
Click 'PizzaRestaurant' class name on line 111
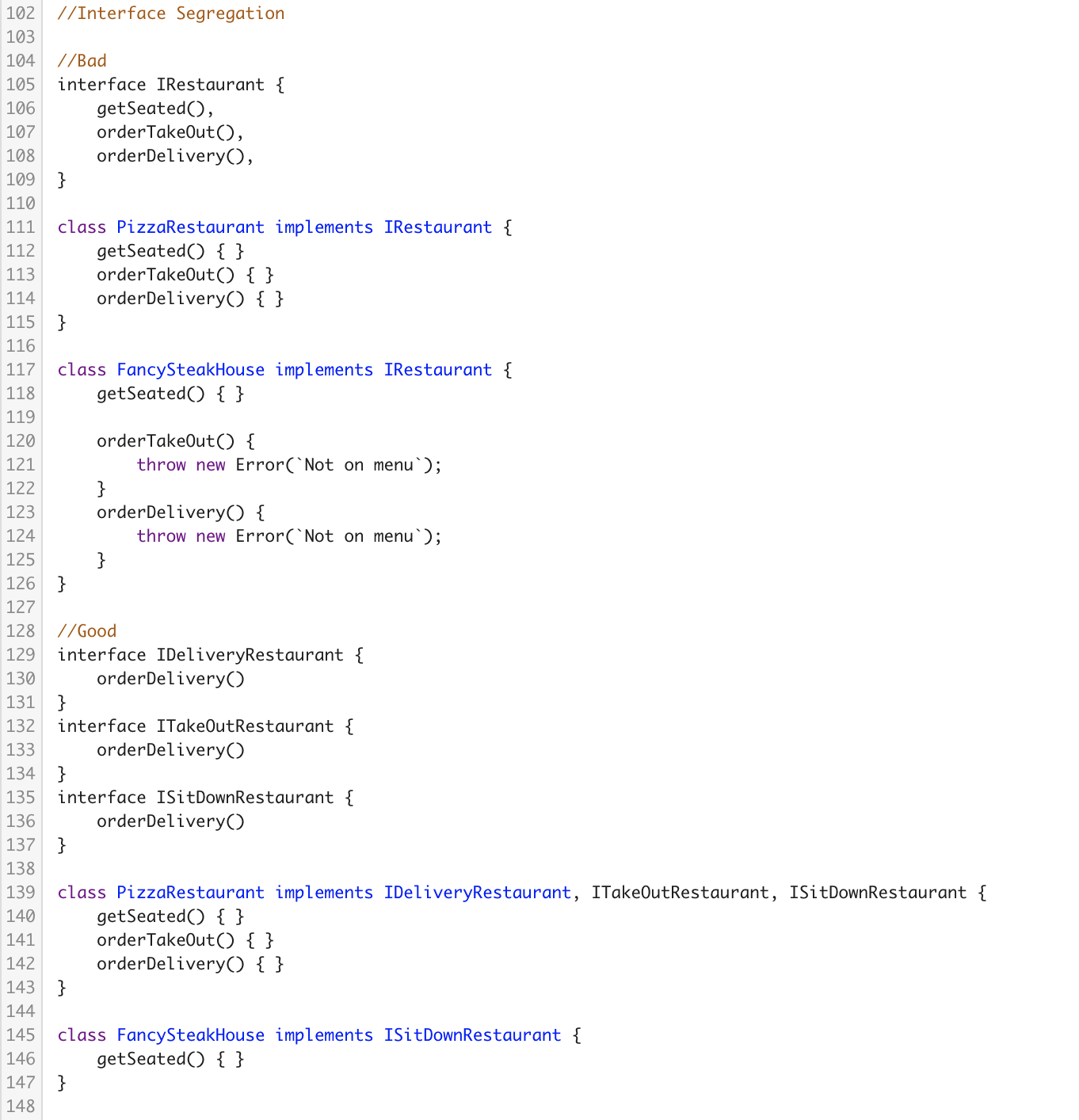191,227
